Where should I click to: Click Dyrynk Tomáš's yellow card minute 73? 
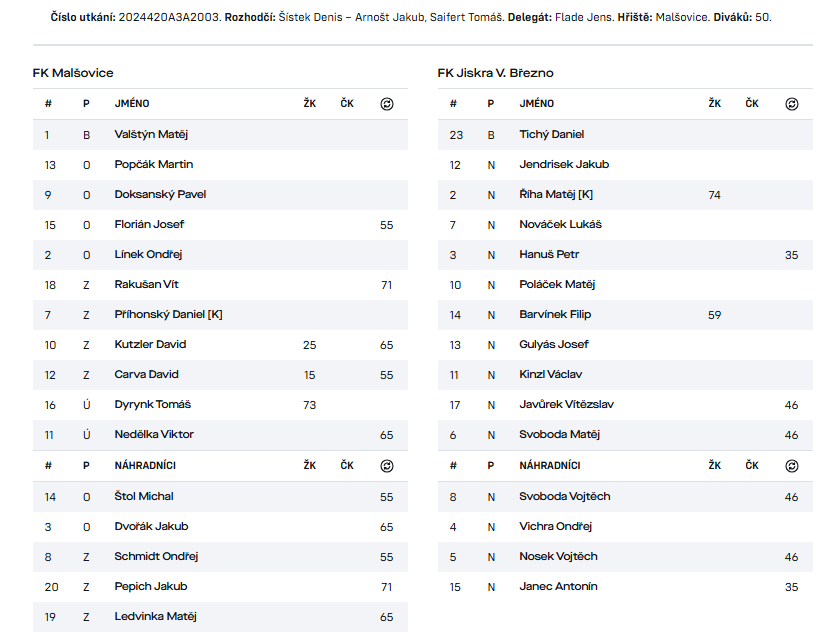[309, 404]
